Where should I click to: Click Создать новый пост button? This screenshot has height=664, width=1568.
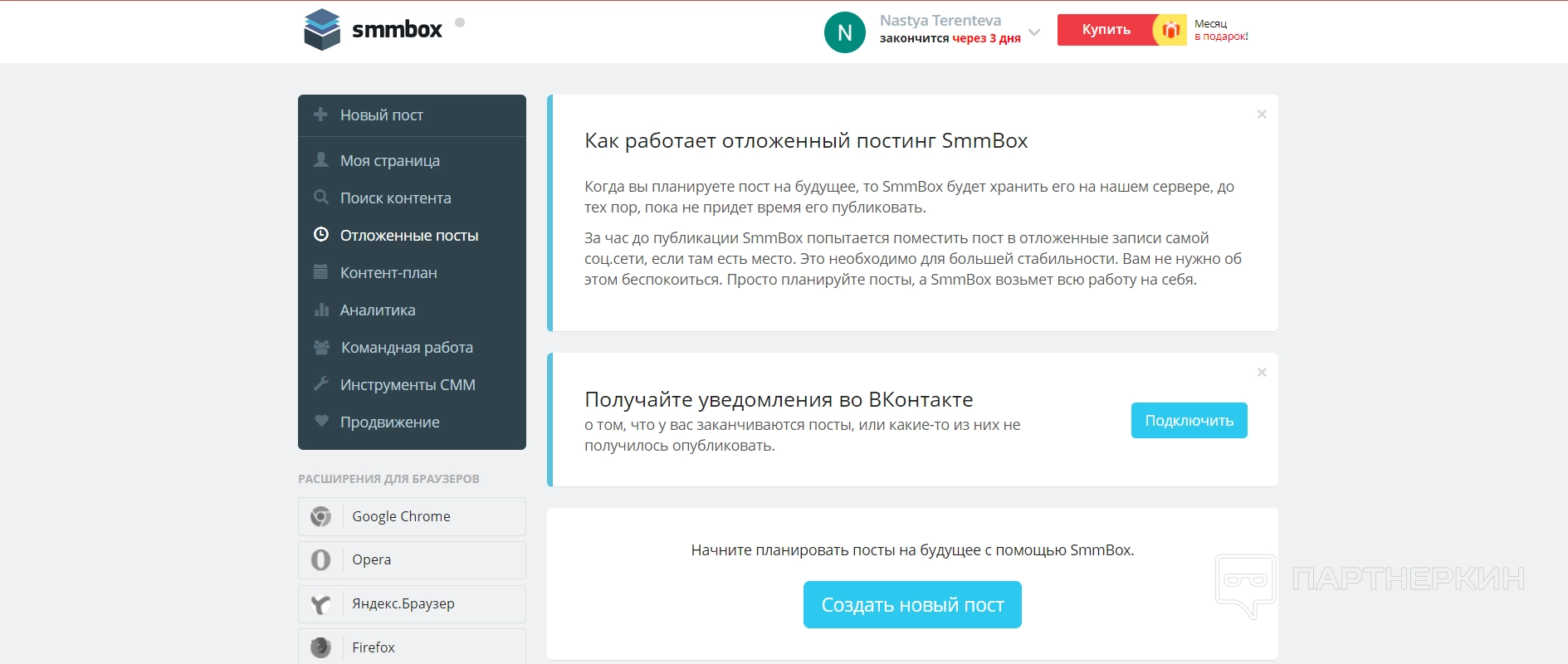point(912,605)
